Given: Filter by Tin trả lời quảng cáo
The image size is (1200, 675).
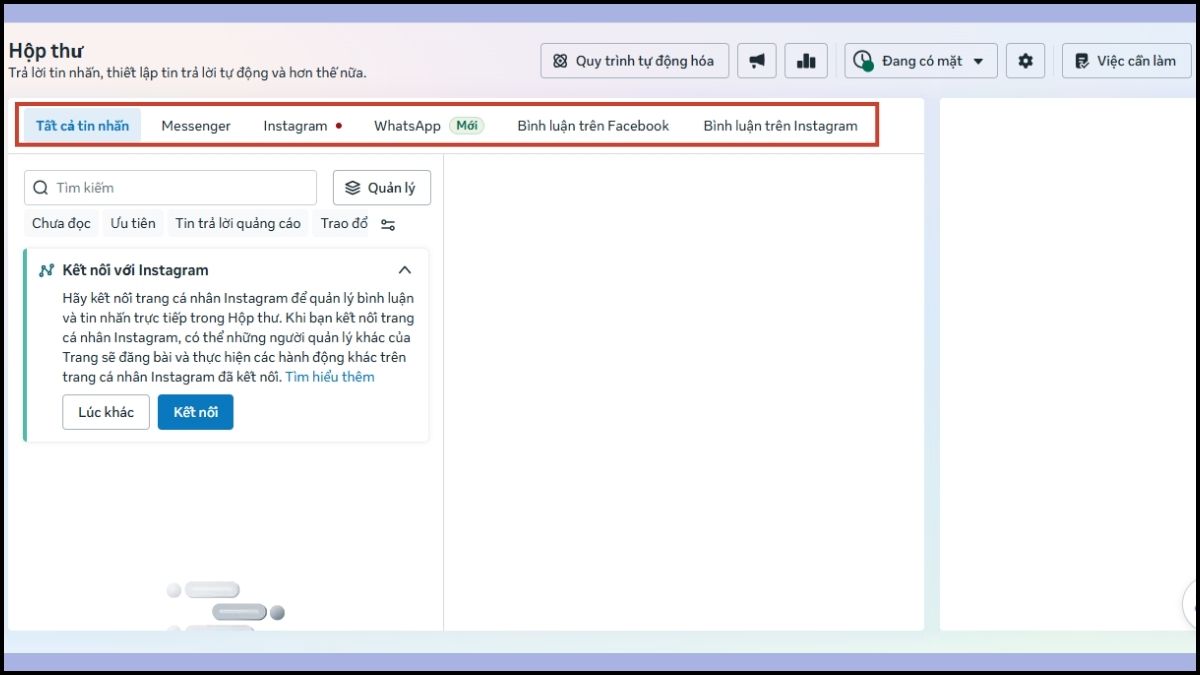Looking at the screenshot, I should click(x=238, y=223).
